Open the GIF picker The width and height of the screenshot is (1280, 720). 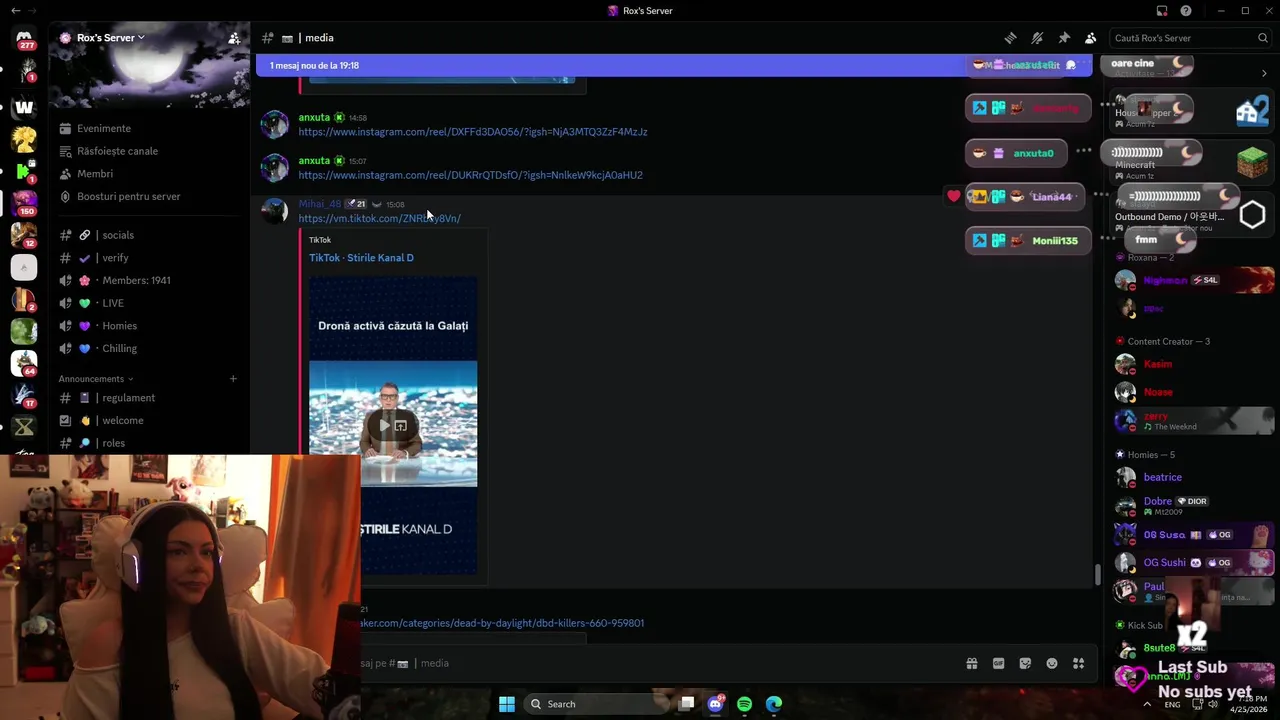(x=998, y=663)
